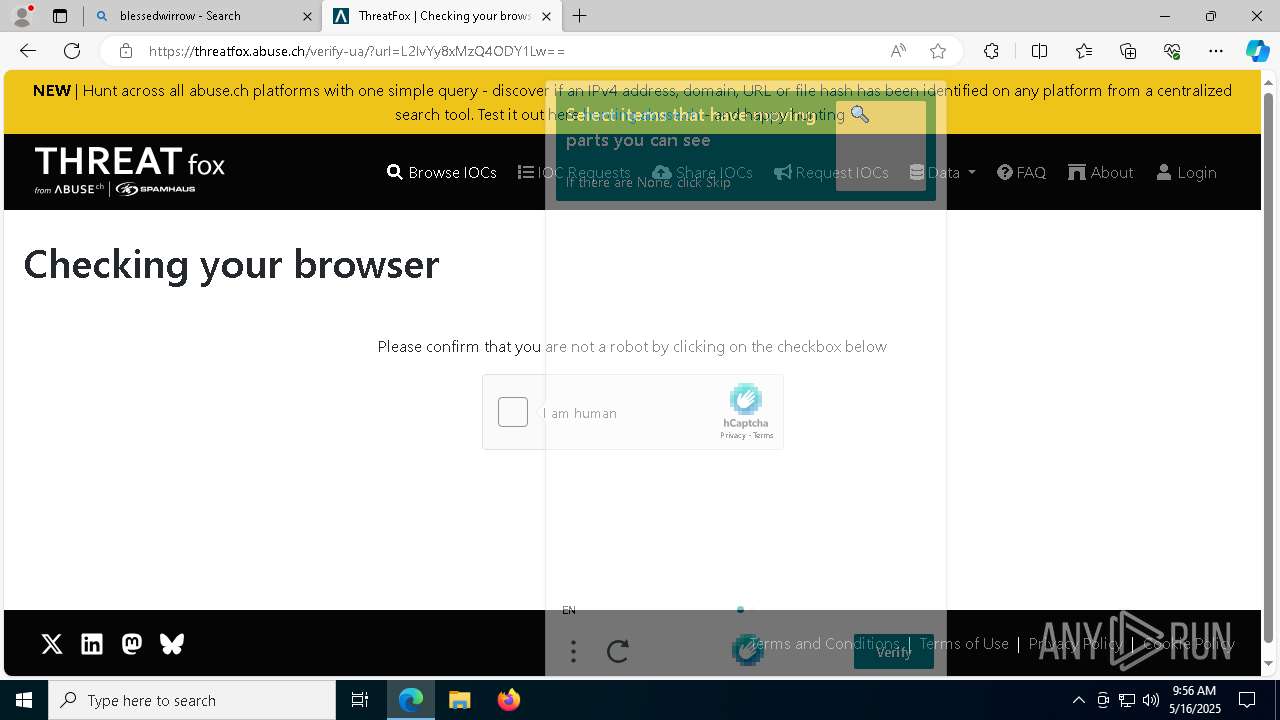The image size is (1280, 720).
Task: Open Browser essentials
Action: (x=1172, y=51)
